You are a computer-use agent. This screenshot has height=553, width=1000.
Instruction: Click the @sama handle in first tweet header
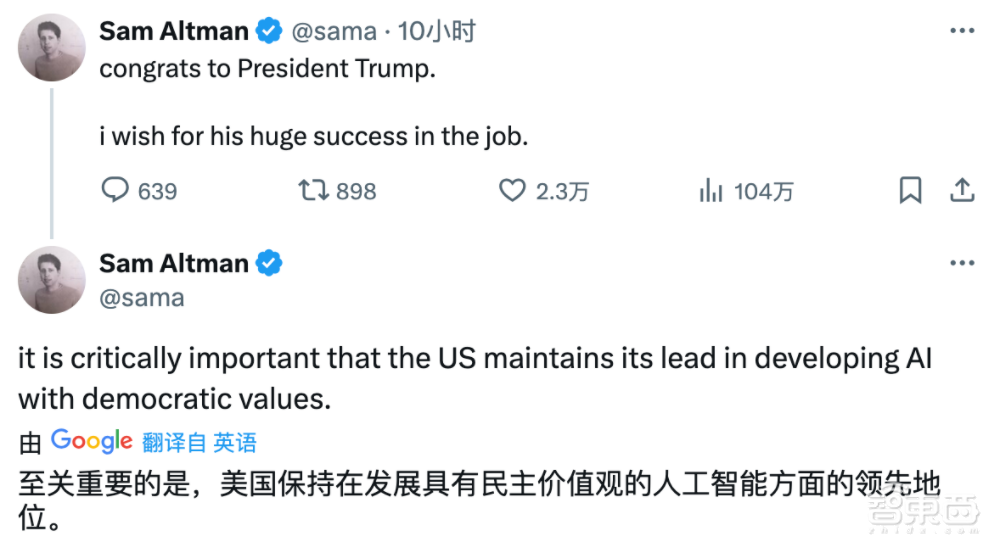click(333, 32)
